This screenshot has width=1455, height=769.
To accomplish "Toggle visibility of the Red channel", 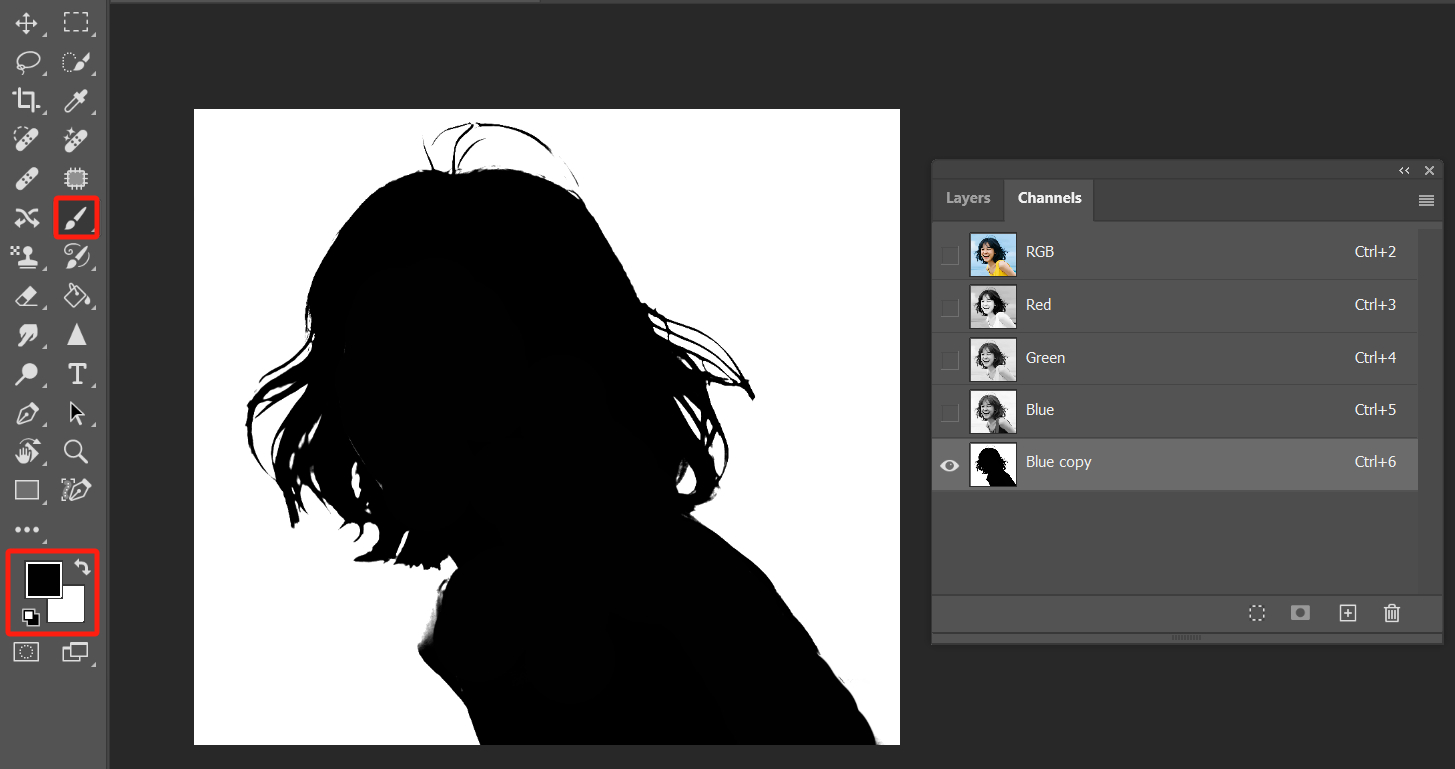I will click(x=950, y=308).
